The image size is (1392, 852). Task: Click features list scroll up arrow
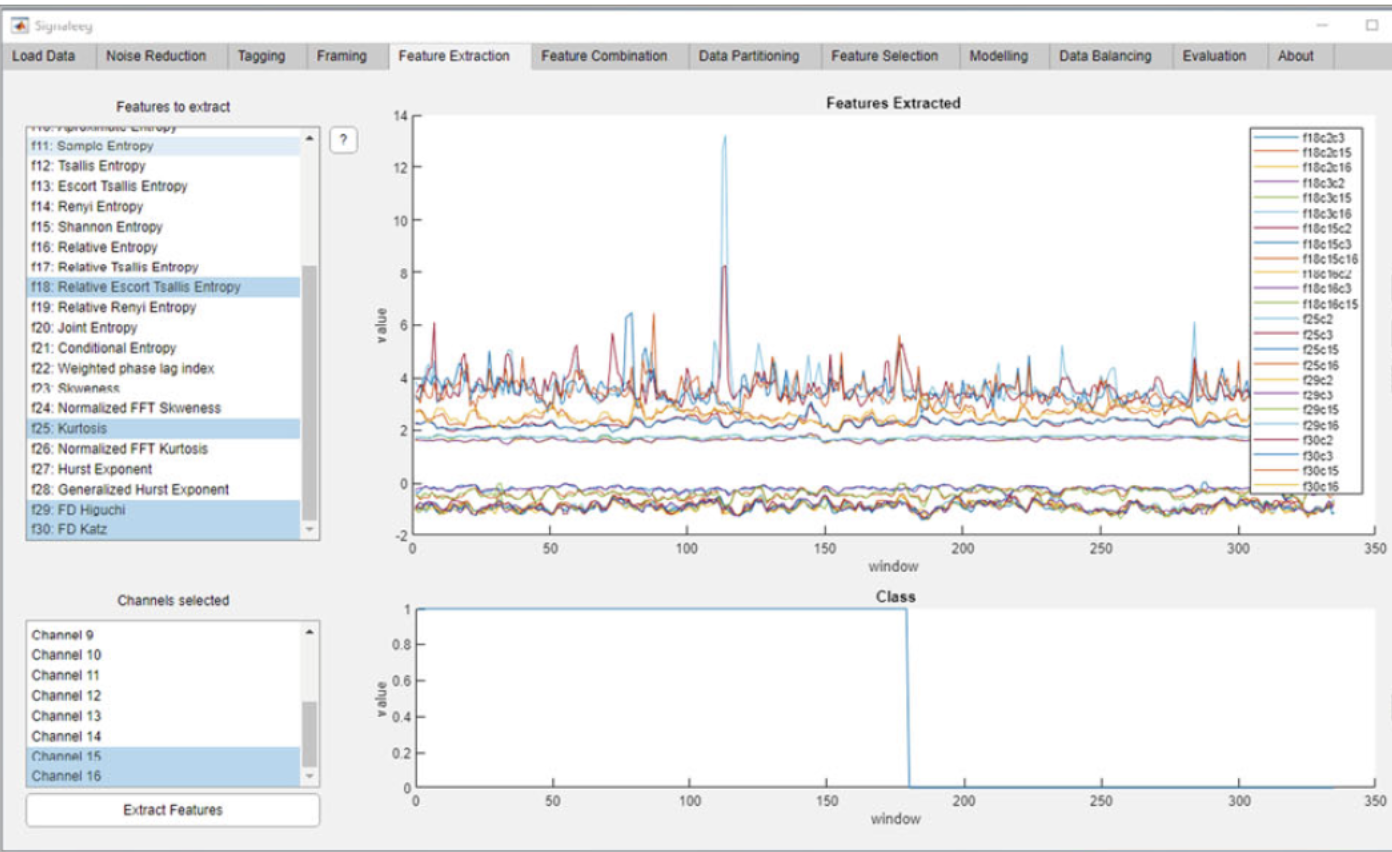[309, 138]
